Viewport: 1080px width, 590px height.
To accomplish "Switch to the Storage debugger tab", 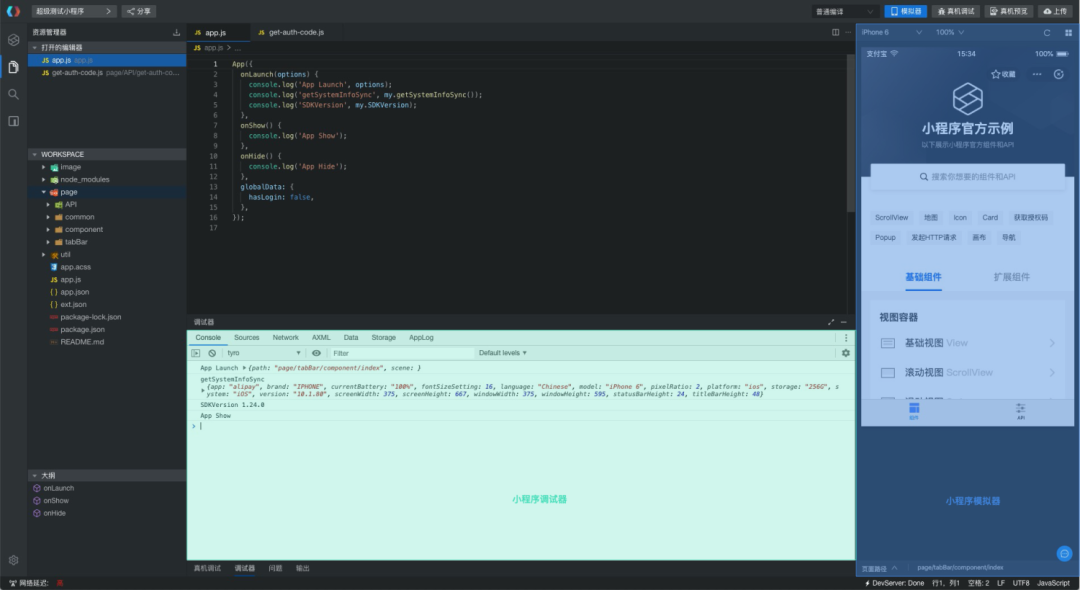I will tap(384, 337).
